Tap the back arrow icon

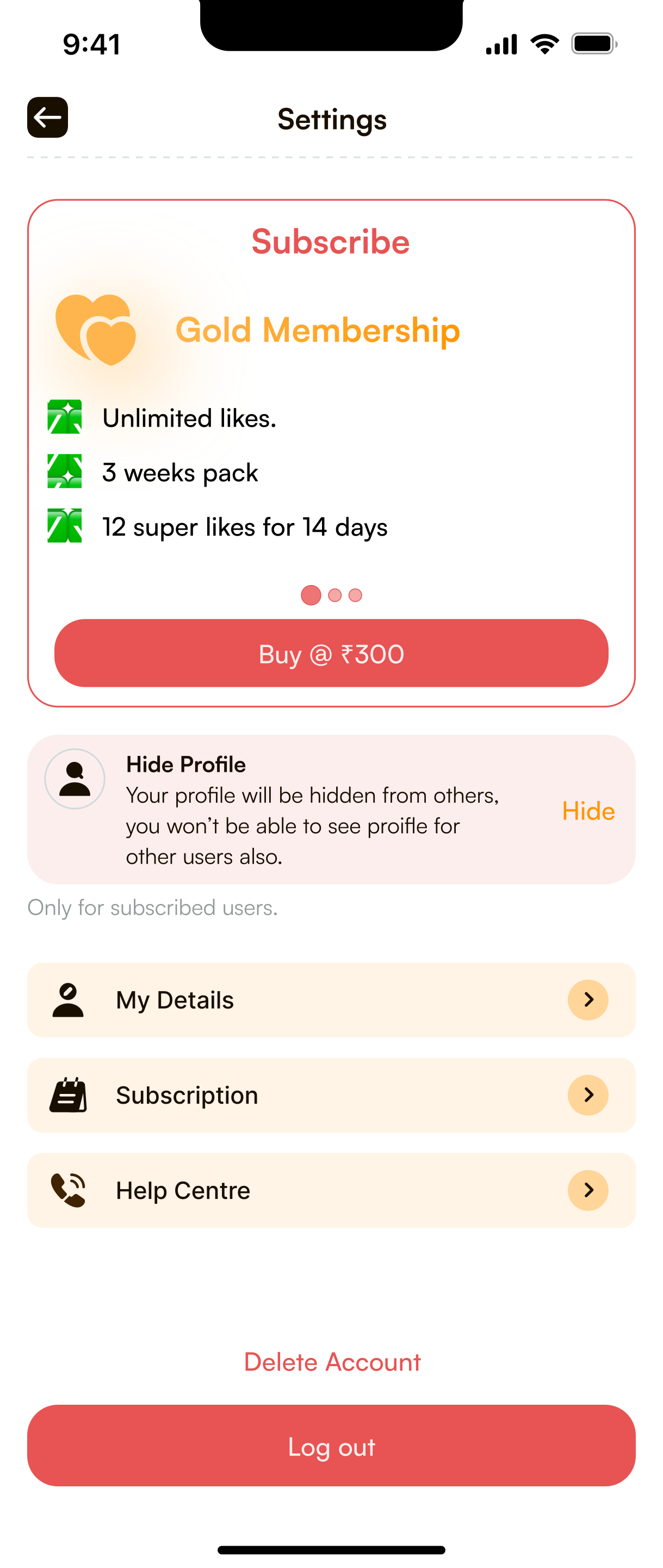coord(47,118)
